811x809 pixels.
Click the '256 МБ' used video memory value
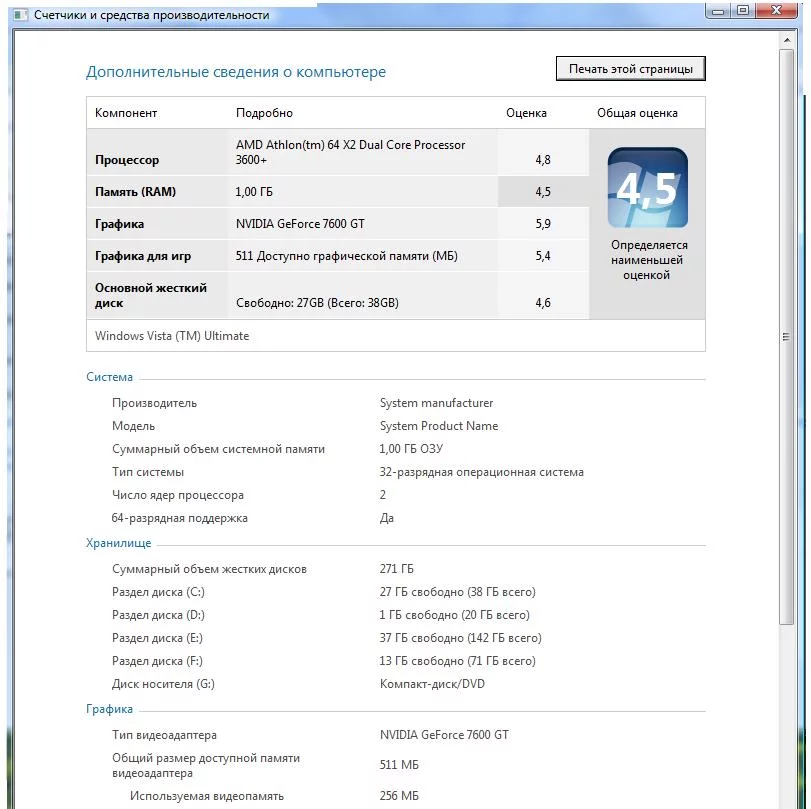click(x=399, y=796)
